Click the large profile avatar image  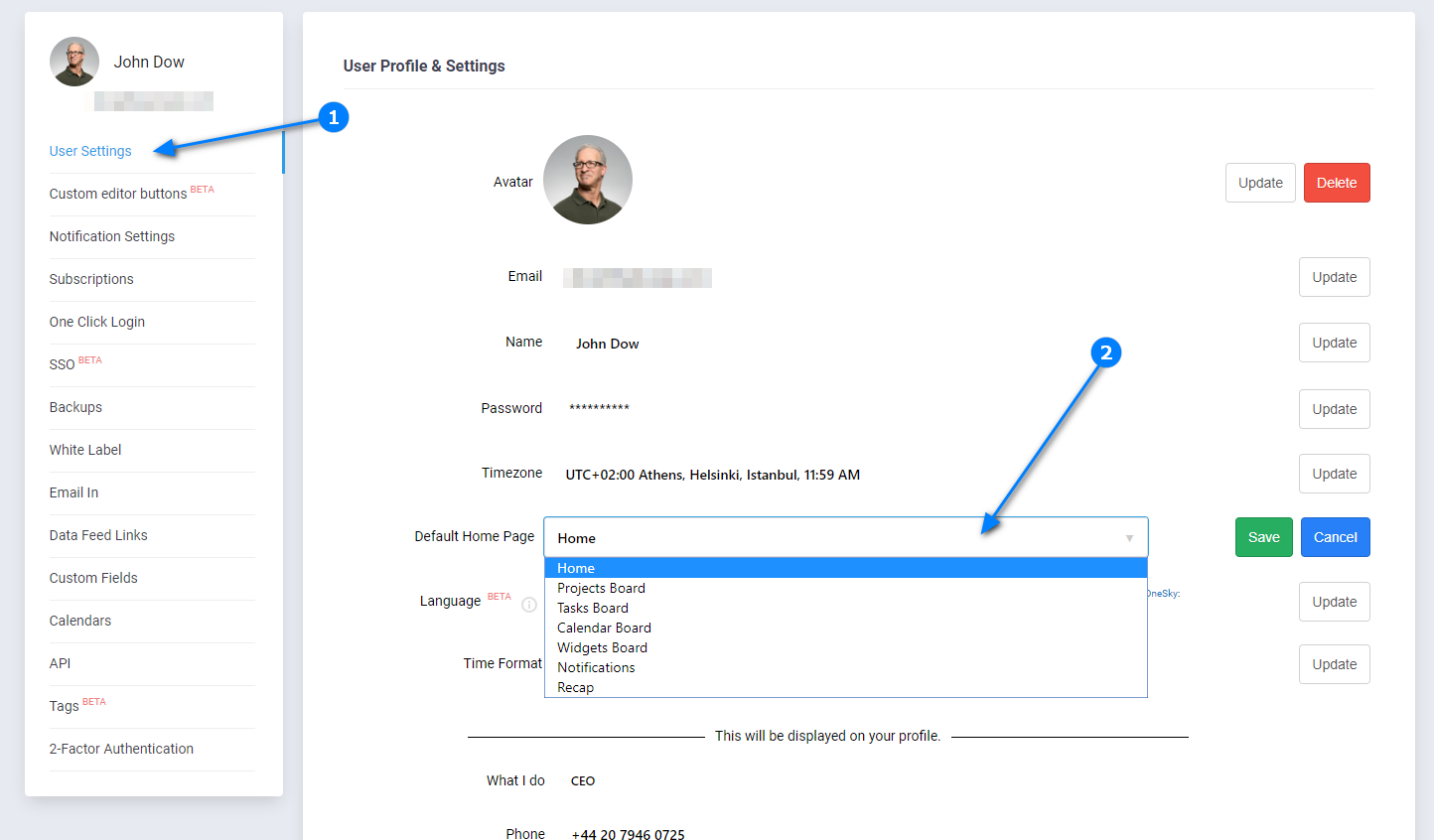pos(588,180)
